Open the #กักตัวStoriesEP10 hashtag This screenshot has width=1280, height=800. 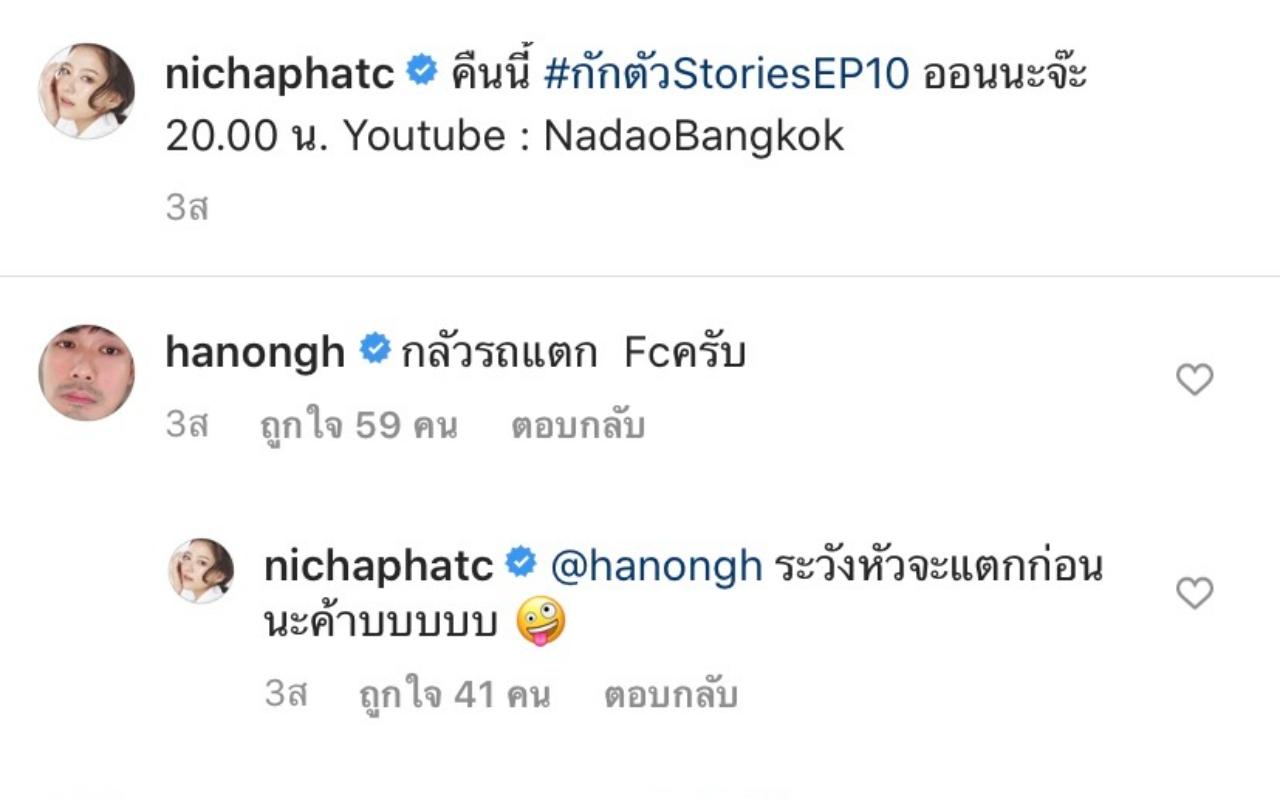727,74
